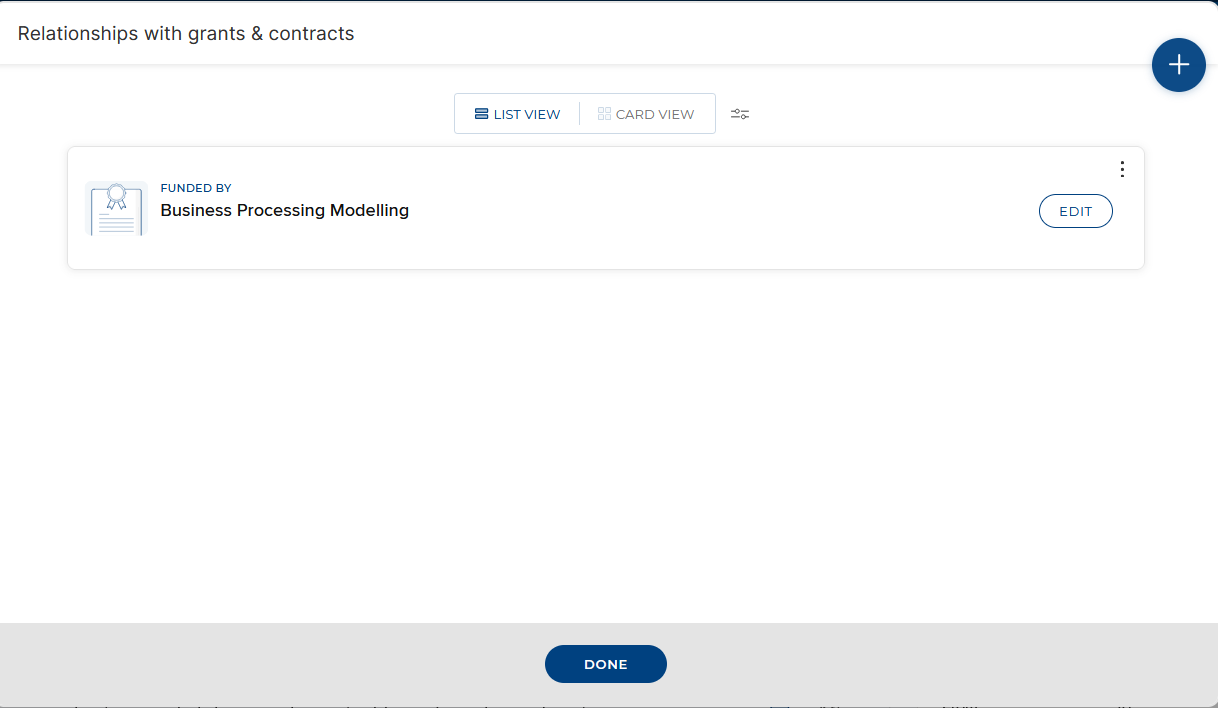Switch to CARD VIEW
The height and width of the screenshot is (708, 1218).
pos(646,114)
